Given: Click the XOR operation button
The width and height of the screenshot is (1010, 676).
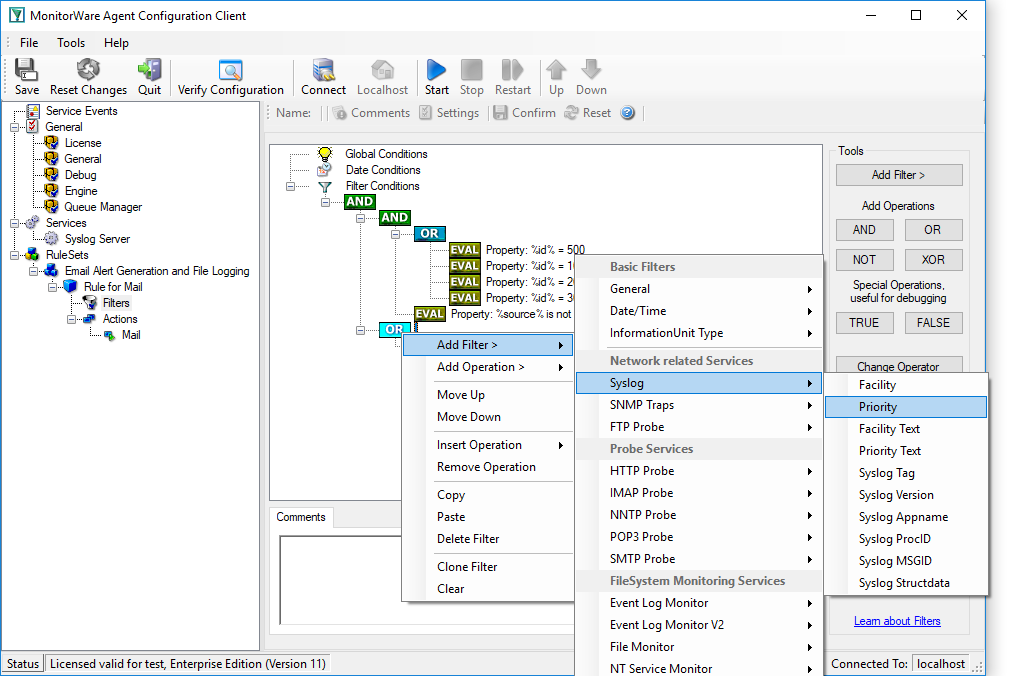Looking at the screenshot, I should [933, 260].
